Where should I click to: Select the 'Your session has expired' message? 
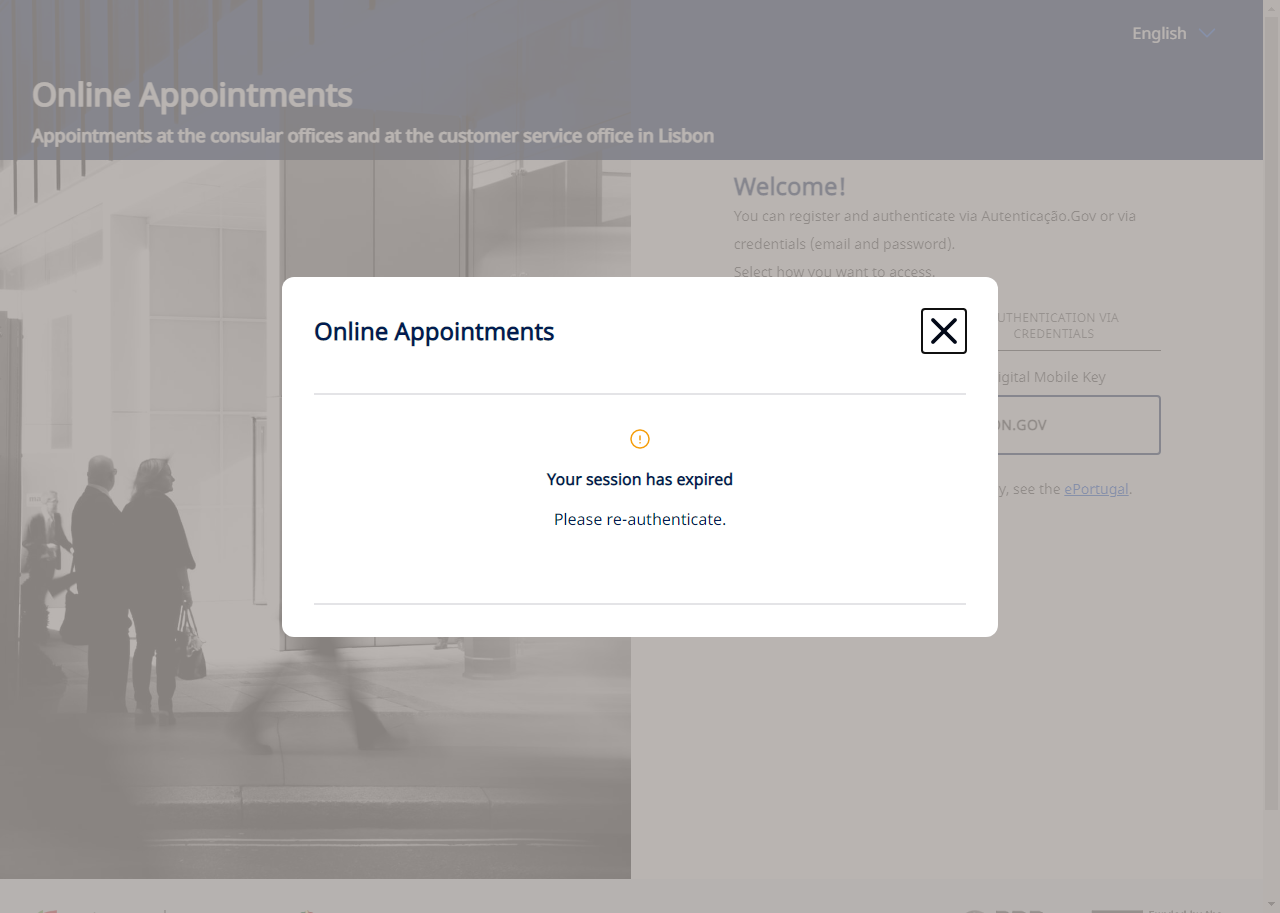tap(640, 480)
